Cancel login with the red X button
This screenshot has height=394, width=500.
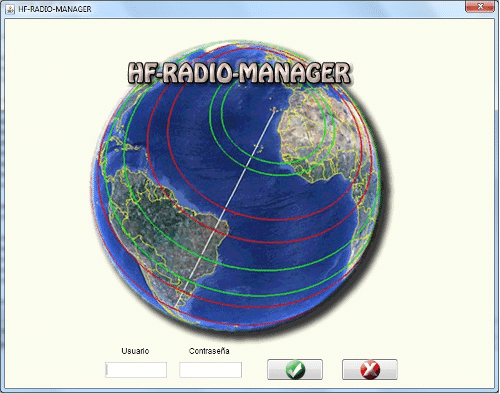pos(370,369)
